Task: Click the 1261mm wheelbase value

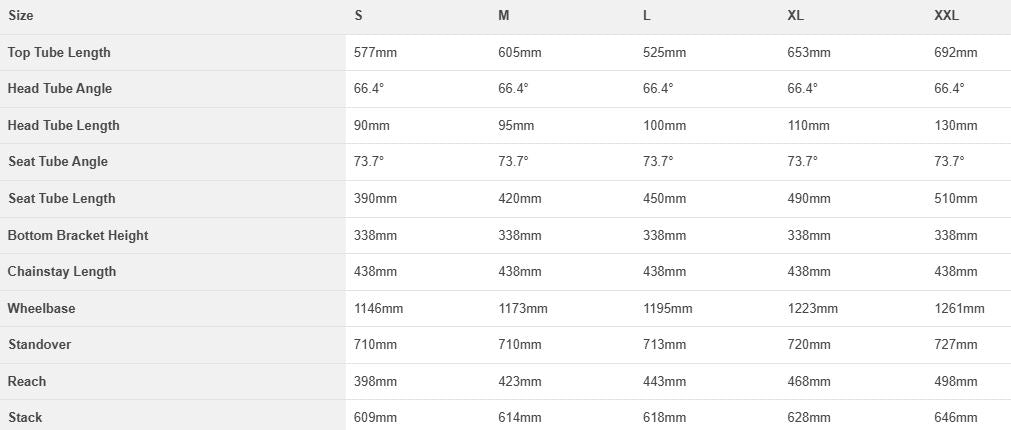Action: tap(959, 308)
